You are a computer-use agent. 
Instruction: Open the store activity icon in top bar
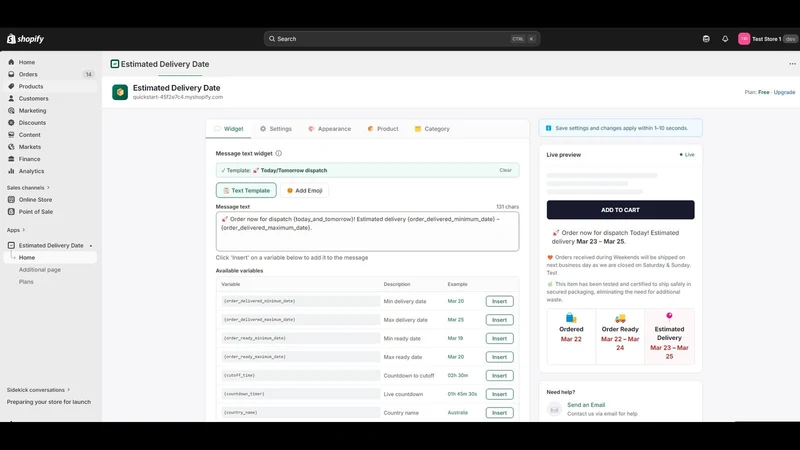click(706, 39)
